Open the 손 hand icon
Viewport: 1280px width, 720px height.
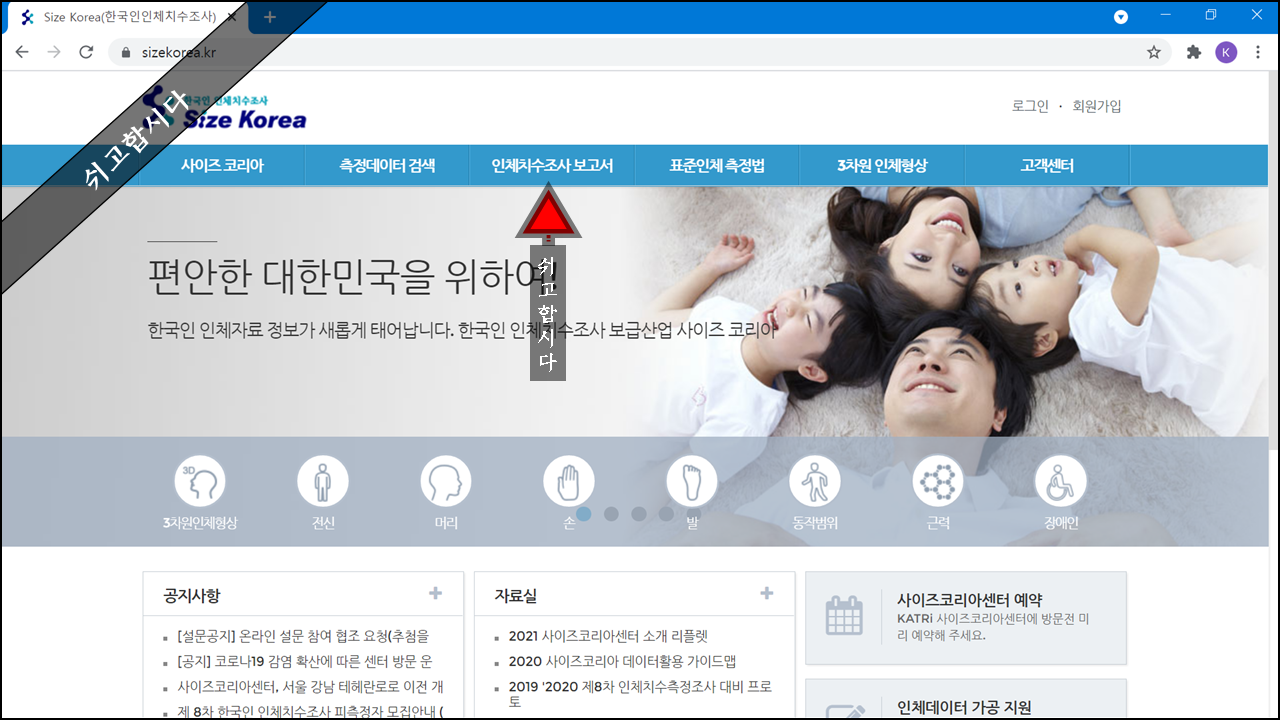[569, 481]
